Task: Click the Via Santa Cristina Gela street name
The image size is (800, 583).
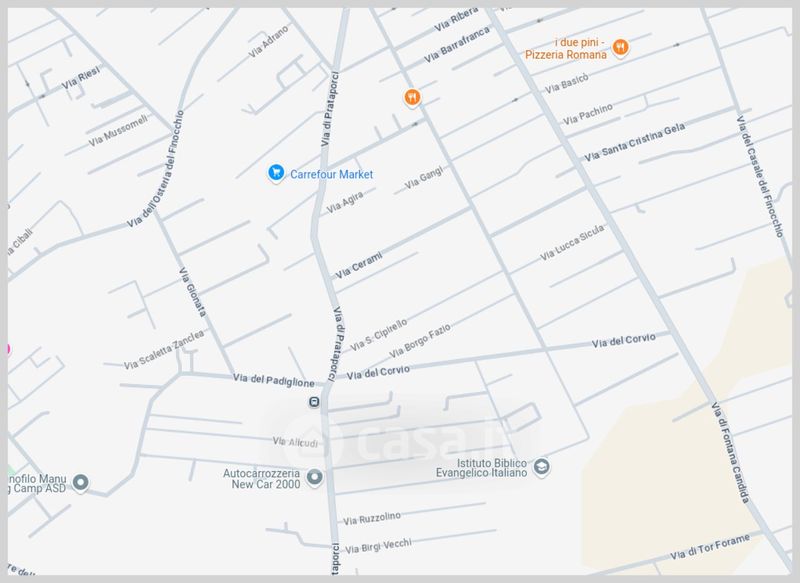Action: coord(635,142)
